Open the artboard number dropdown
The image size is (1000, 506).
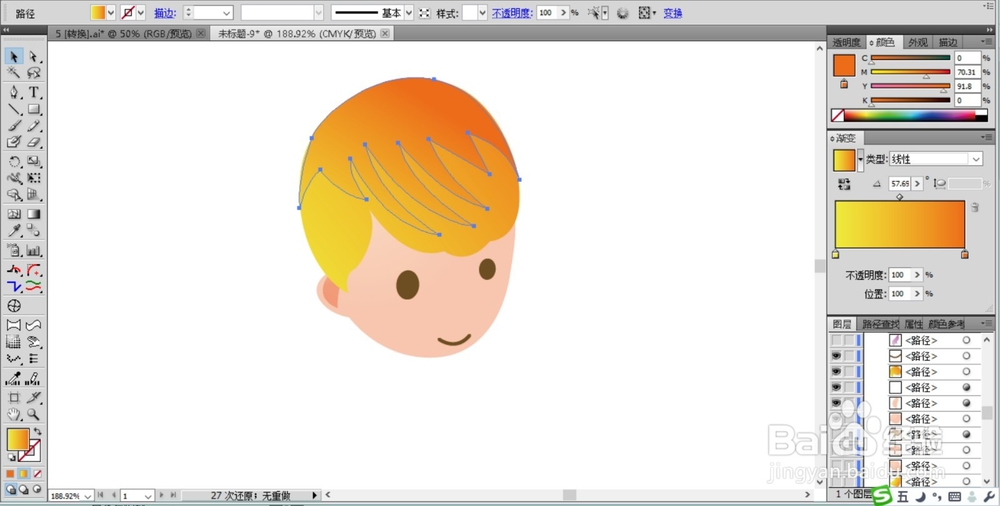[148, 496]
